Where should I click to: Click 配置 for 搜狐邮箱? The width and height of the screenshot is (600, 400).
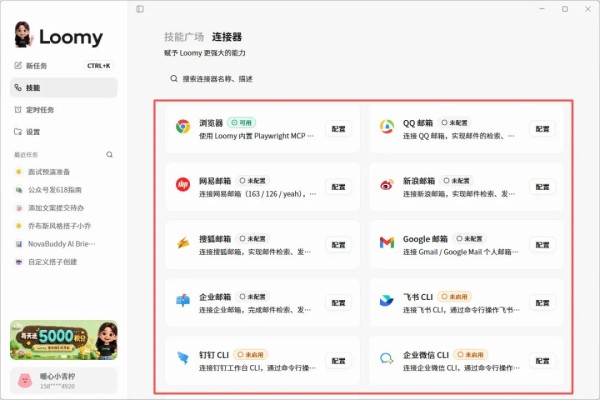click(x=338, y=245)
